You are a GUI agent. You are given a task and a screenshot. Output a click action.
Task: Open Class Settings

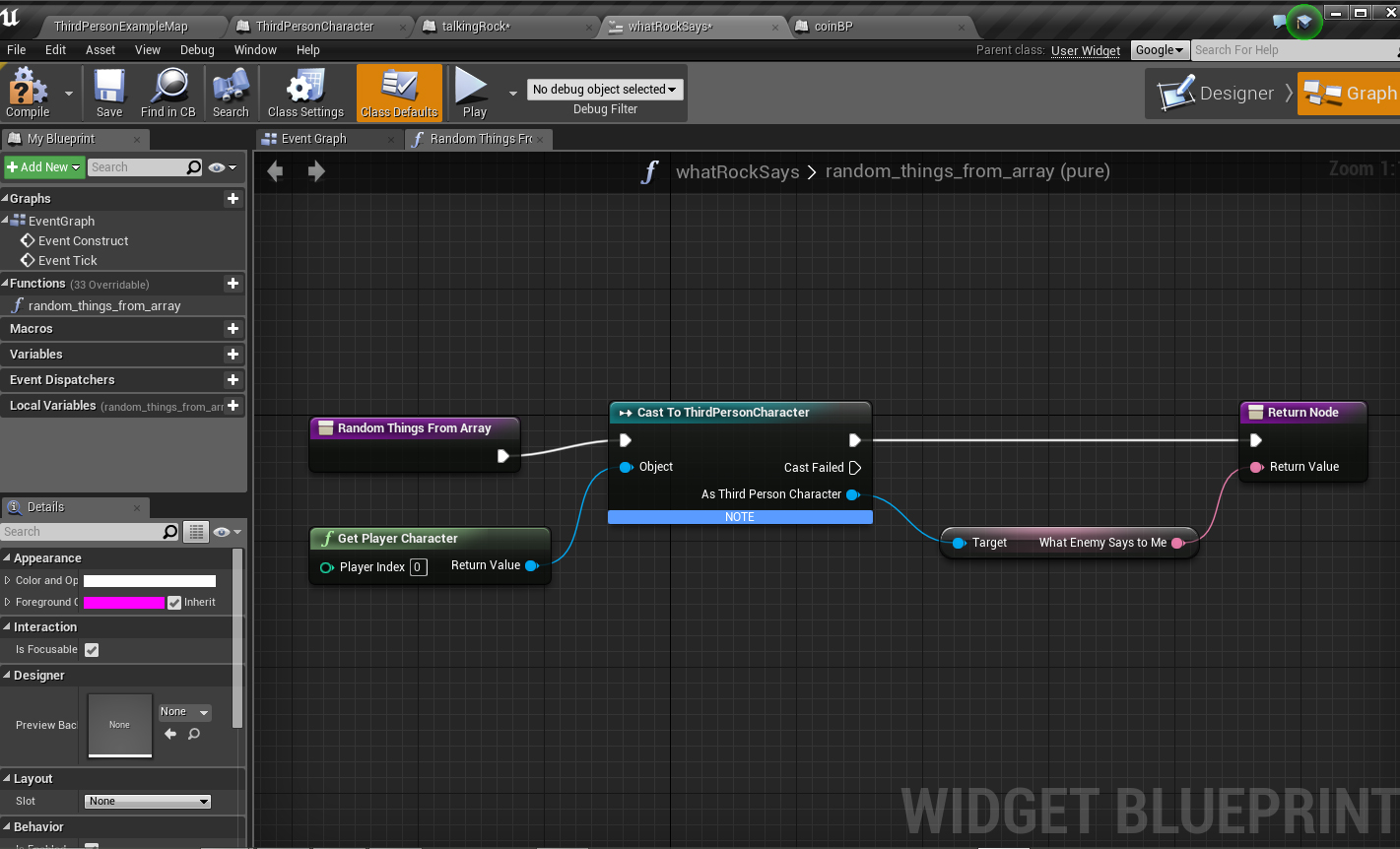click(305, 92)
